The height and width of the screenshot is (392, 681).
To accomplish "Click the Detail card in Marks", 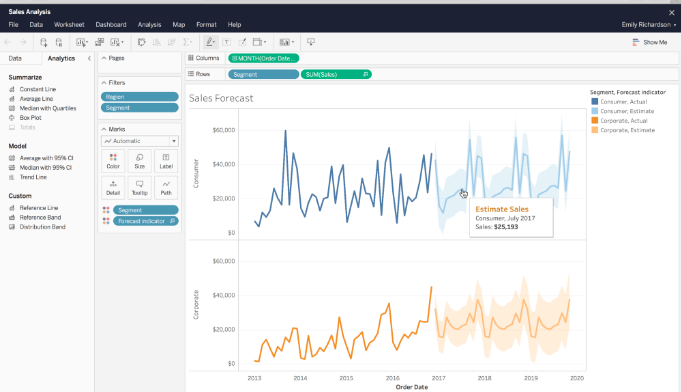I will [113, 188].
